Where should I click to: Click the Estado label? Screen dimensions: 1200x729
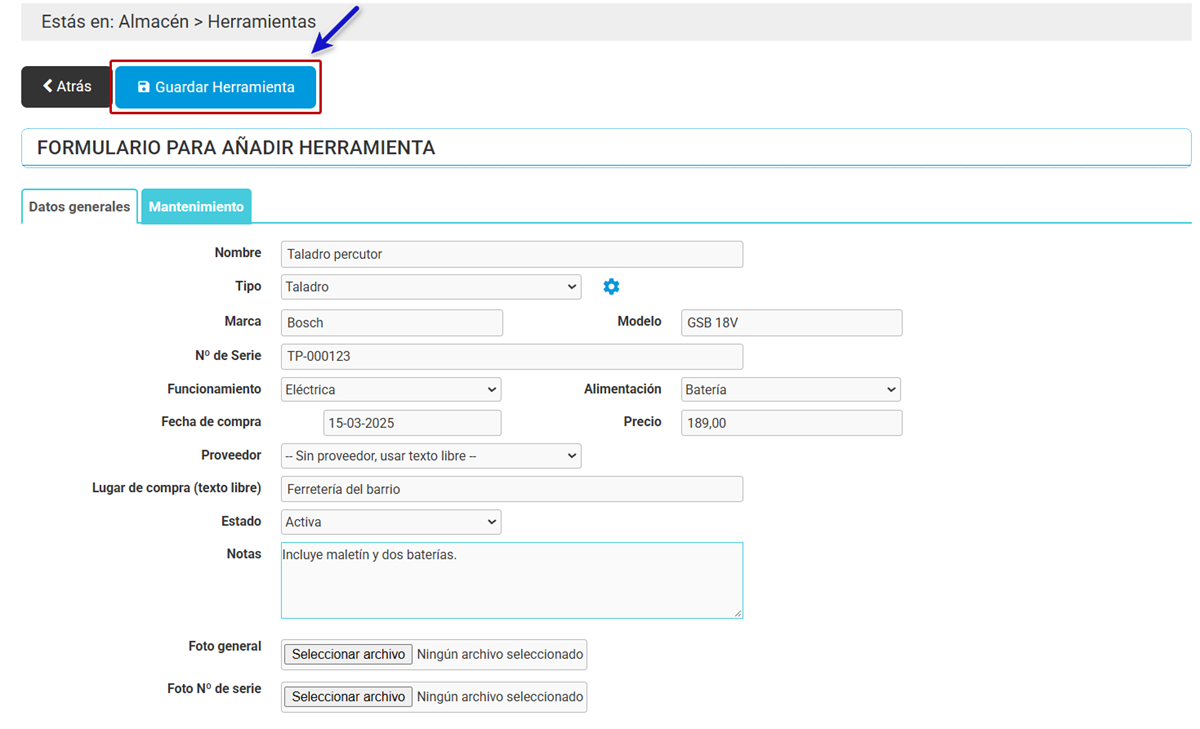coord(241,521)
